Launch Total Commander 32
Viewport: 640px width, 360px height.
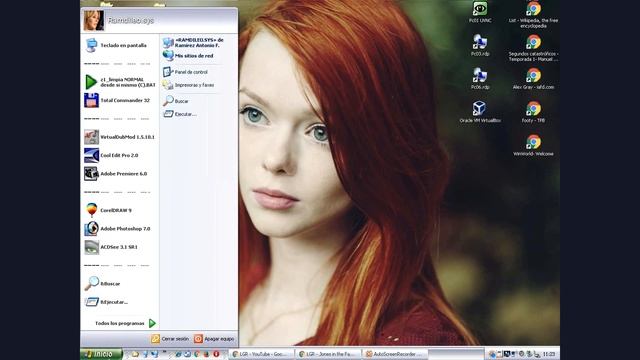(120, 100)
